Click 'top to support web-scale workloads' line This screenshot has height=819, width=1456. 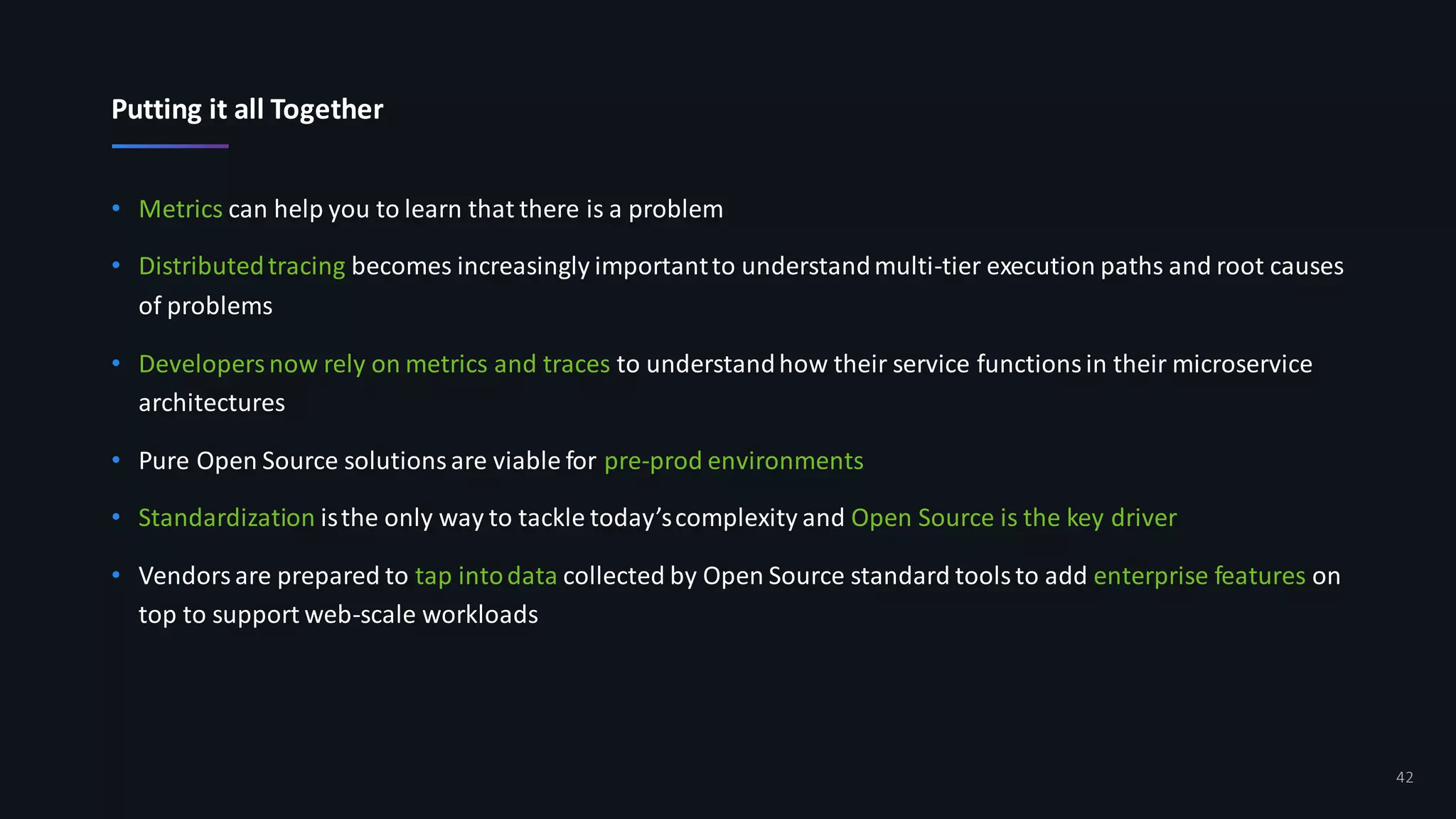pos(338,614)
